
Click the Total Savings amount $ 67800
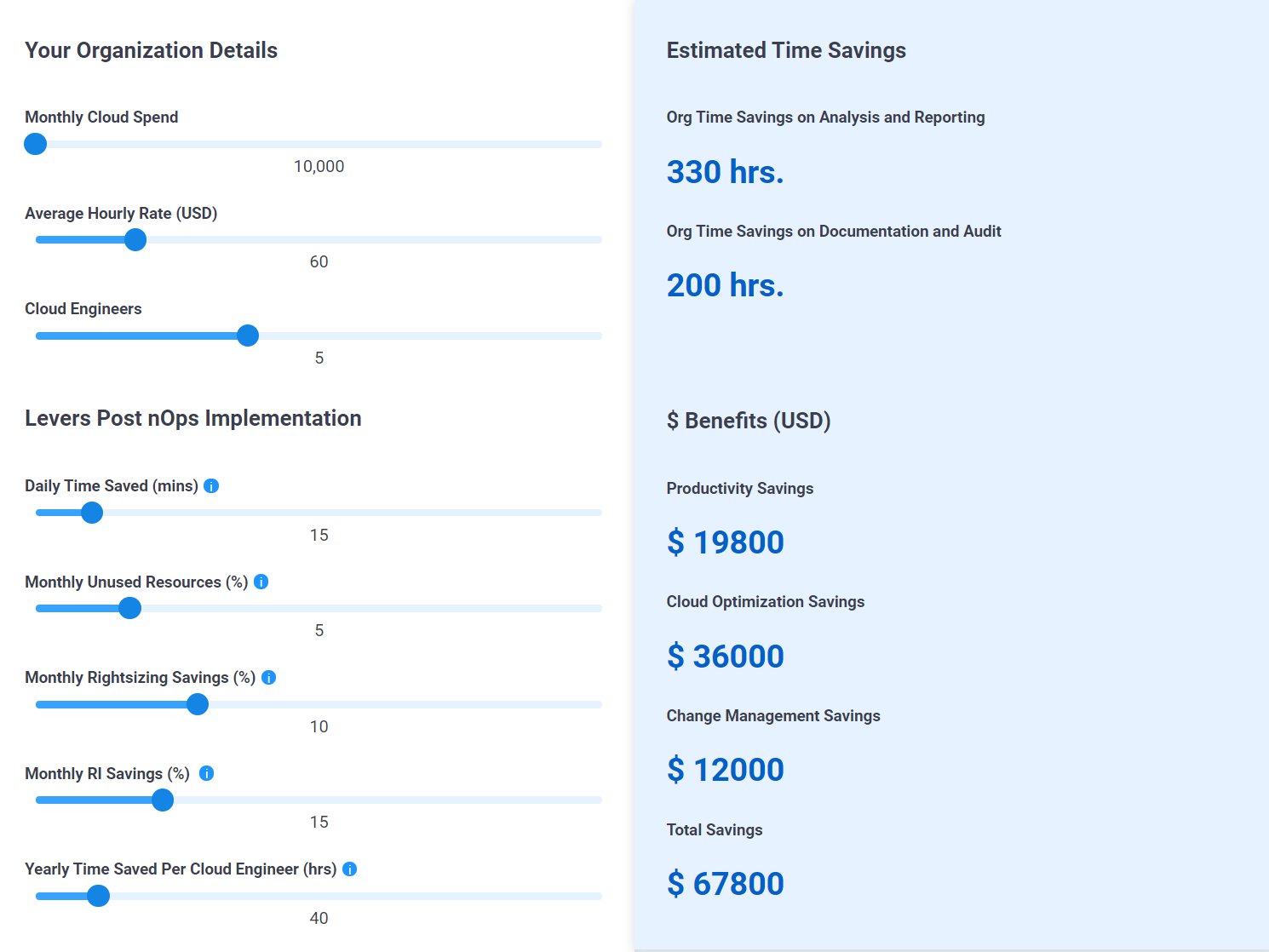click(726, 884)
